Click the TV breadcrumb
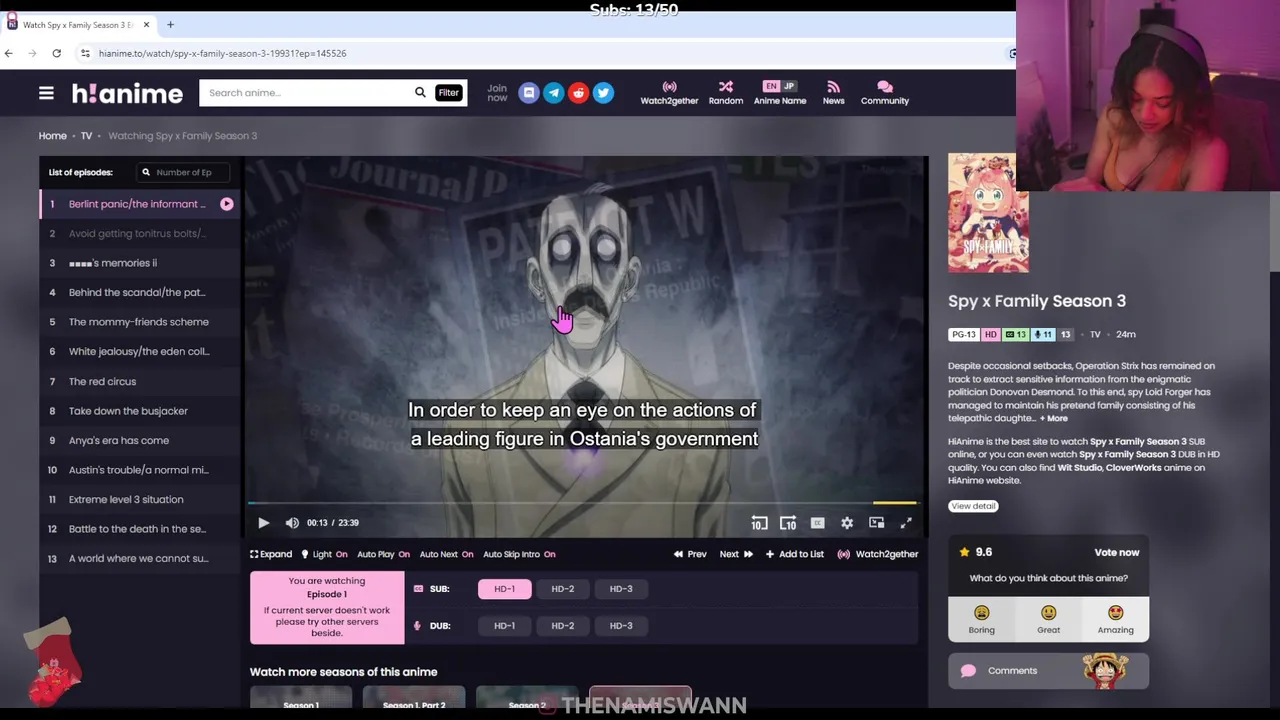Image resolution: width=1280 pixels, height=720 pixels. click(x=86, y=136)
